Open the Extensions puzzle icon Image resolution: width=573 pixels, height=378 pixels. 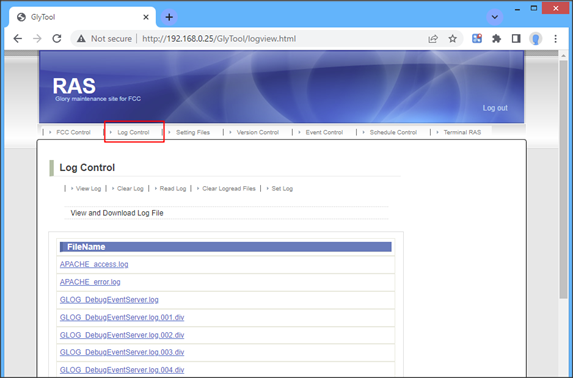tap(496, 38)
